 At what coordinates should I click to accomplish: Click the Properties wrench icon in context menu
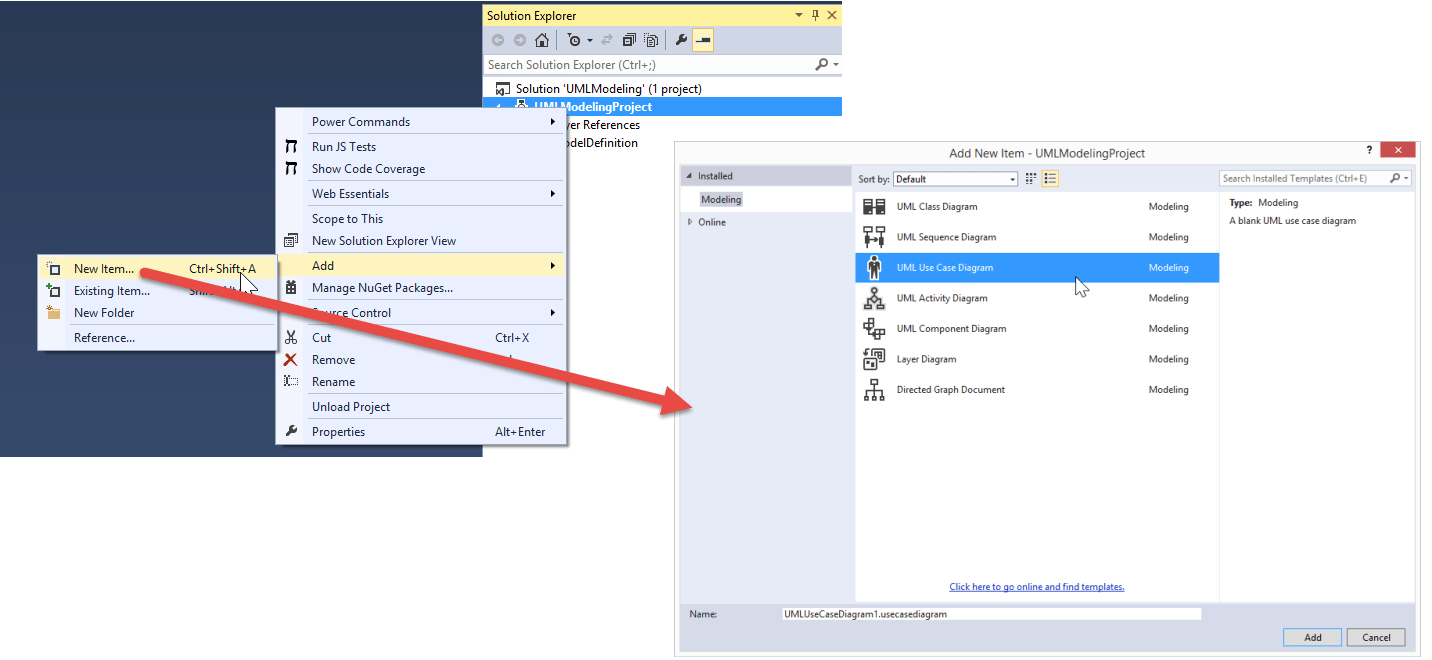291,431
